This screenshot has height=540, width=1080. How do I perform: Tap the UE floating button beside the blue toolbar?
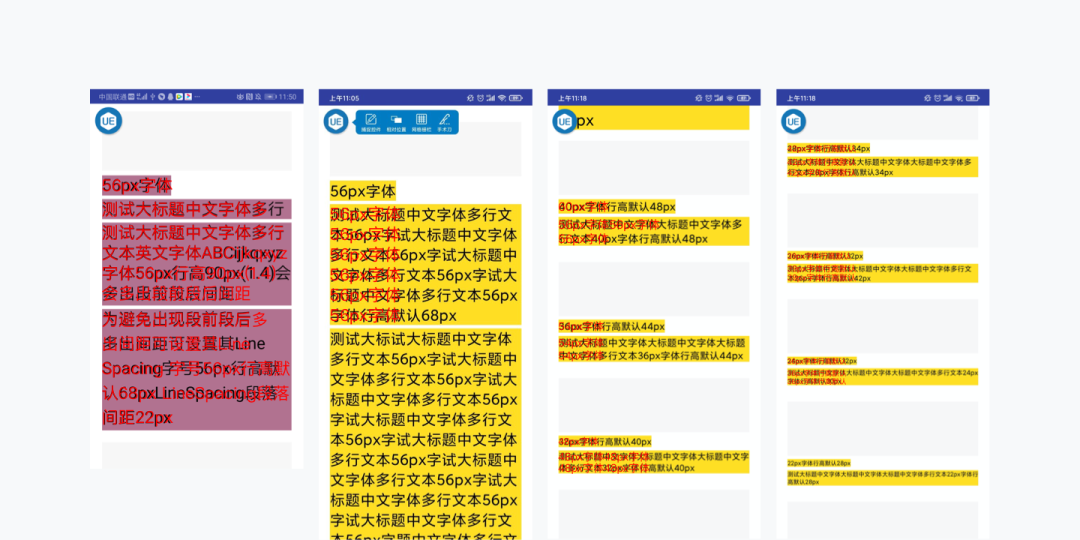click(336, 122)
